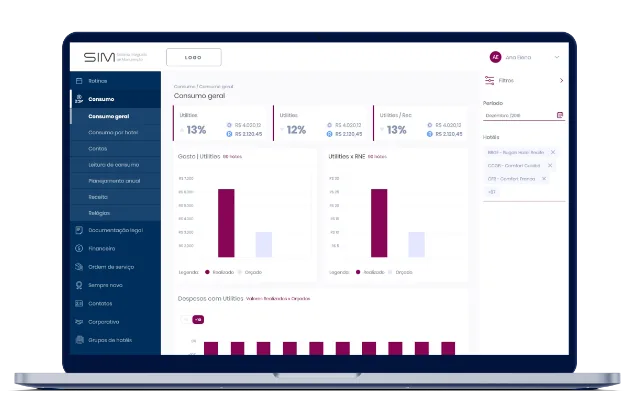Click the LOGO button in header
The height and width of the screenshot is (401, 637).
pos(193,57)
